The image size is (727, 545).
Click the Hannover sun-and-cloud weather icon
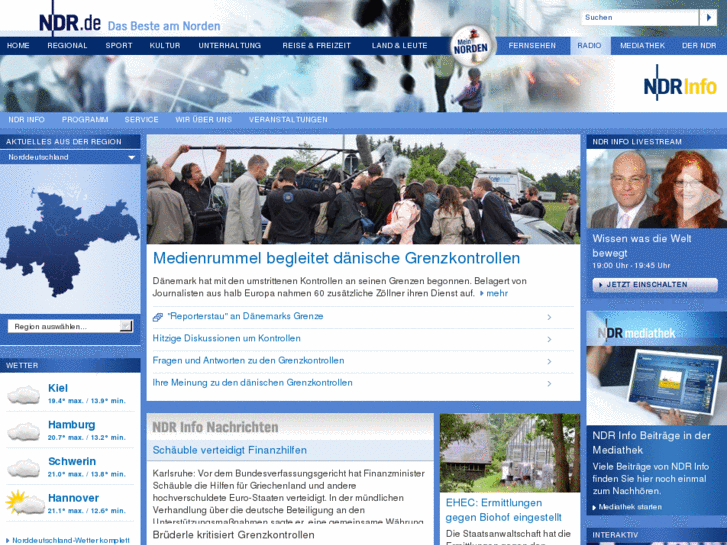(25, 502)
